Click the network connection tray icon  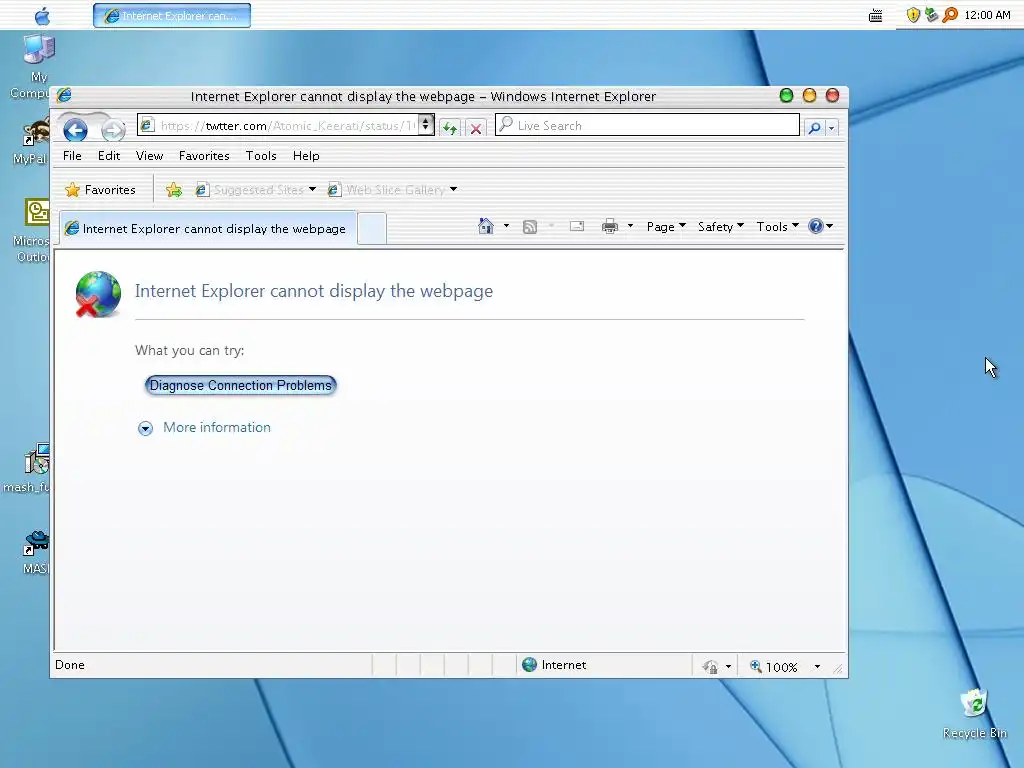coord(931,14)
